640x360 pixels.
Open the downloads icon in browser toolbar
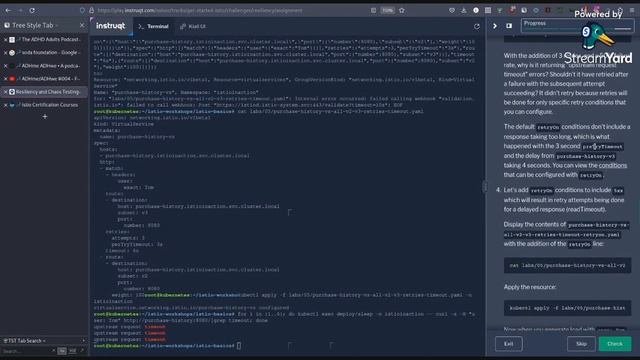pos(464,10)
